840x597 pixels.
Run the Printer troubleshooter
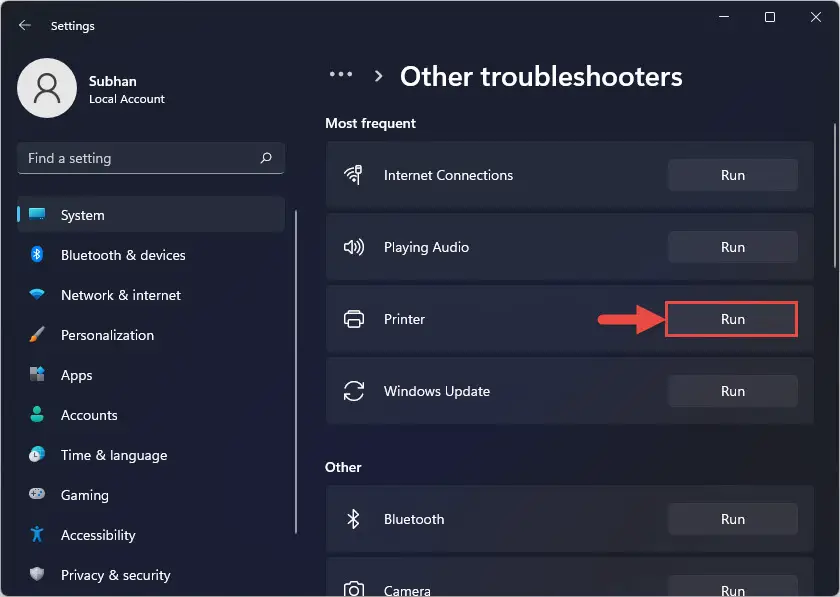tap(732, 319)
